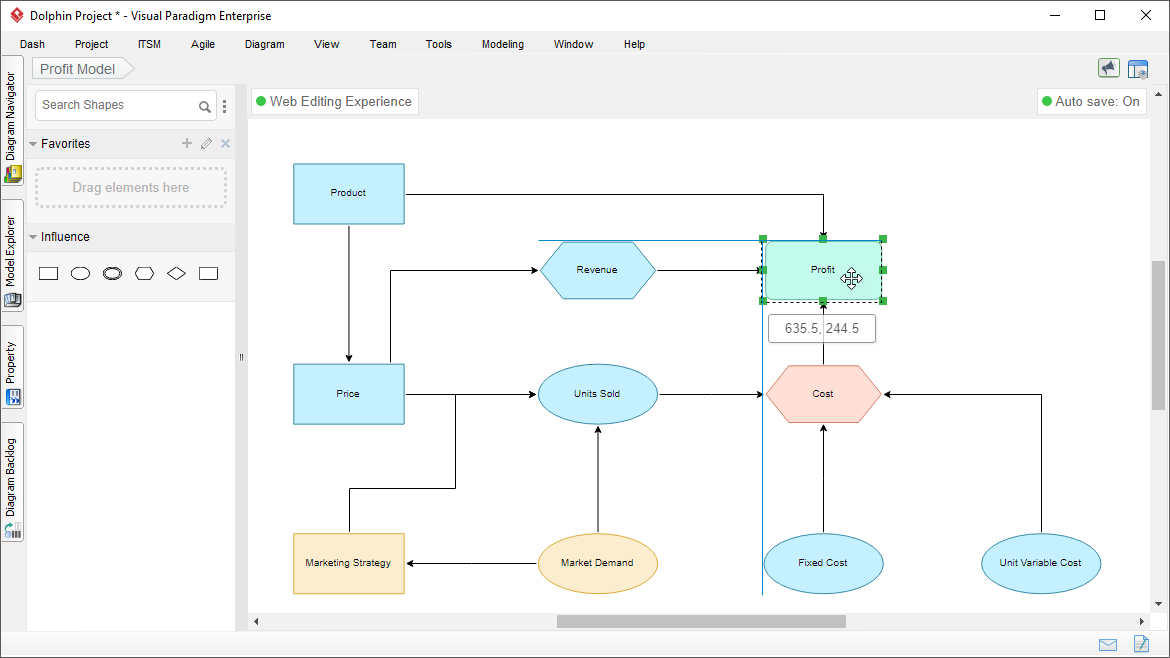Open the Window menu
Image resolution: width=1170 pixels, height=658 pixels.
573,44
